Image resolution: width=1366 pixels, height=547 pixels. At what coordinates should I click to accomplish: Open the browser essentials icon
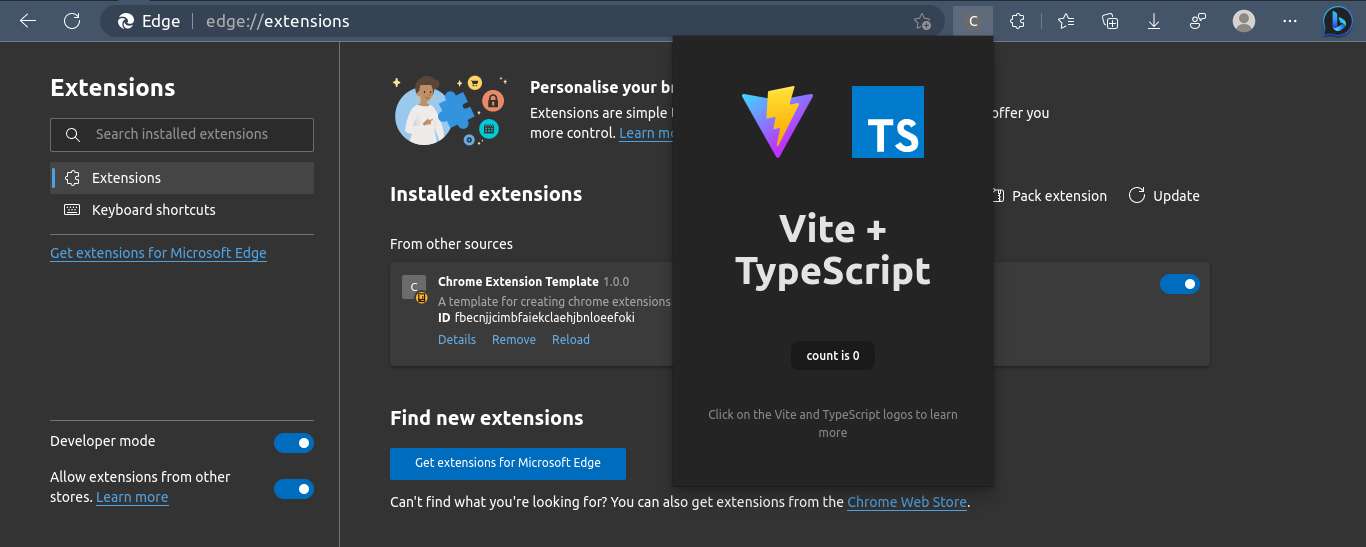pyautogui.click(x=1198, y=21)
